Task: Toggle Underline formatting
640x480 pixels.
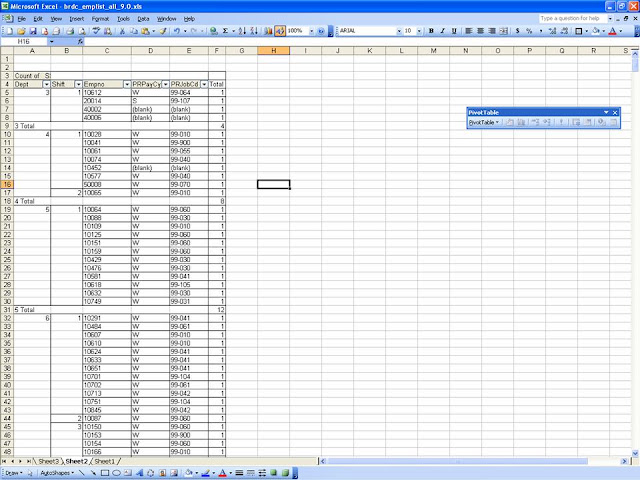Action: coord(454,31)
